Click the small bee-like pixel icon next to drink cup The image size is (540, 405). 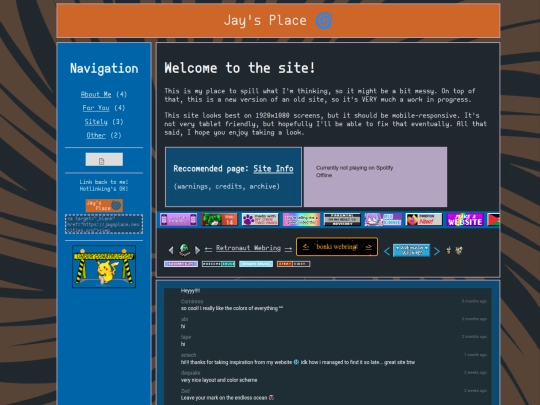459,250
